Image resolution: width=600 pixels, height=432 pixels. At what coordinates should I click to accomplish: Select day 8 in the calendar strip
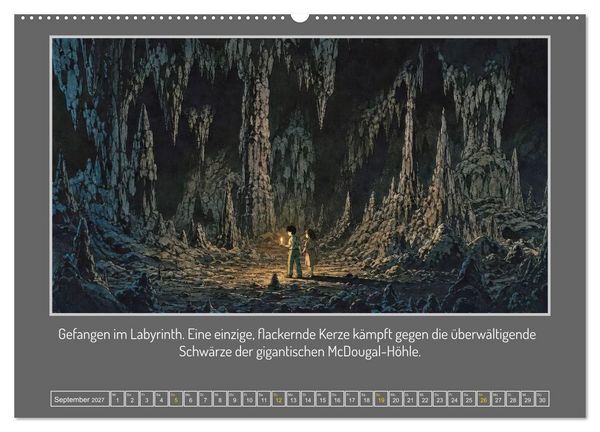[220, 399]
